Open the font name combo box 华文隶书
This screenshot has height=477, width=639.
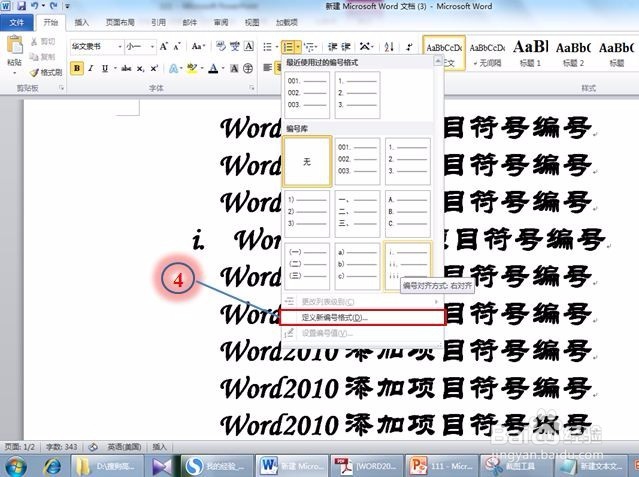coord(96,46)
